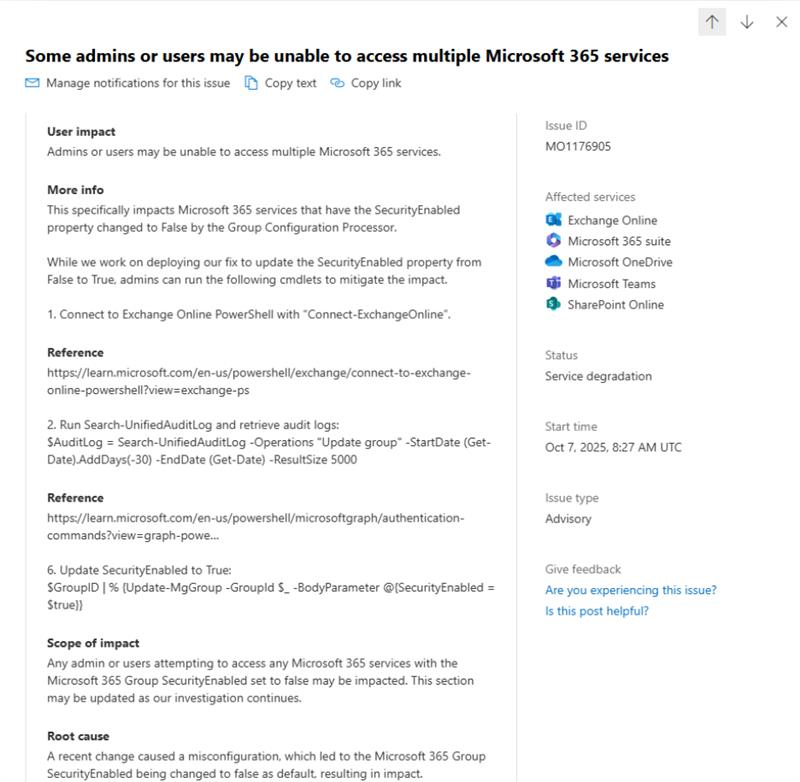Copy the issue text
The height and width of the screenshot is (782, 800).
(281, 83)
